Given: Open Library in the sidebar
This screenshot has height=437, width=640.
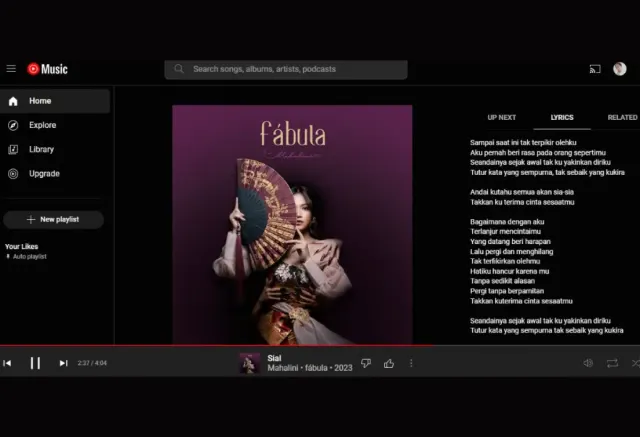Looking at the screenshot, I should (55, 149).
